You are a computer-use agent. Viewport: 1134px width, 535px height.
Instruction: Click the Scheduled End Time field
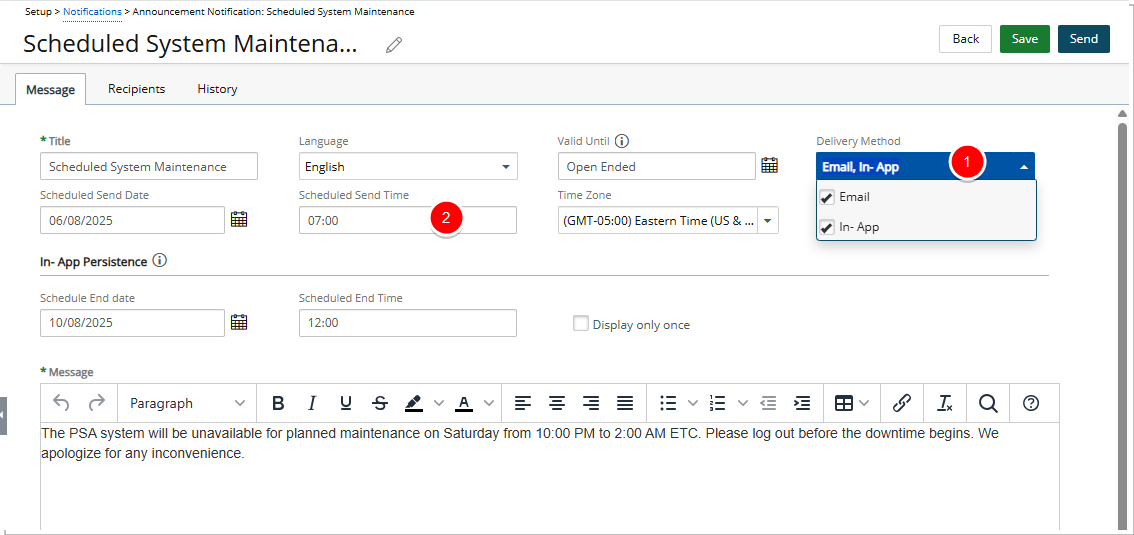click(x=407, y=323)
